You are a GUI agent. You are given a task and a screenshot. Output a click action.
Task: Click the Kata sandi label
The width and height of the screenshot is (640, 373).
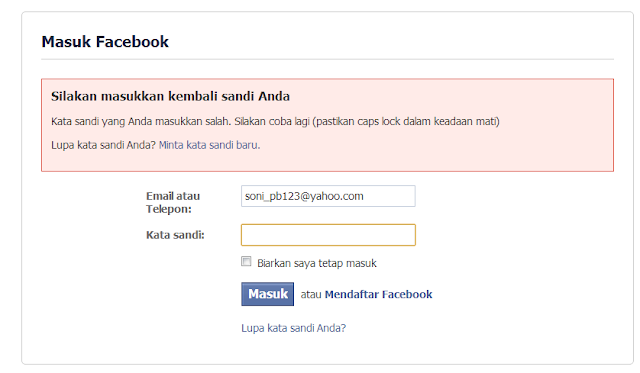coord(175,235)
